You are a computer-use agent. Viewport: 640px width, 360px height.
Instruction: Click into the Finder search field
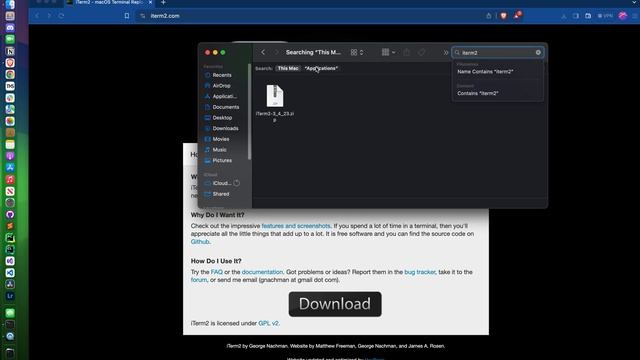tap(498, 53)
